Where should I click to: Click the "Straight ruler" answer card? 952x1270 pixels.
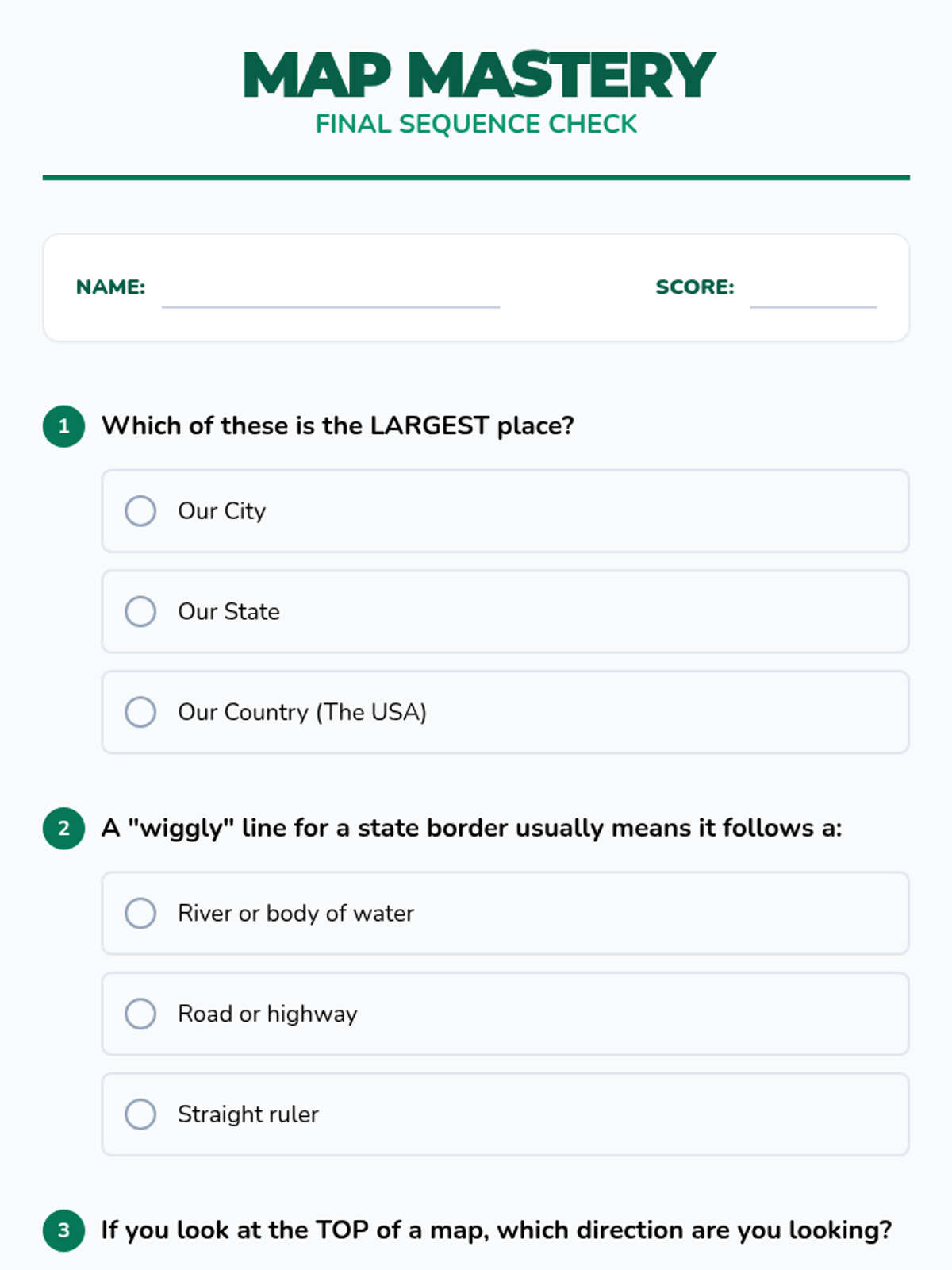tap(505, 1114)
